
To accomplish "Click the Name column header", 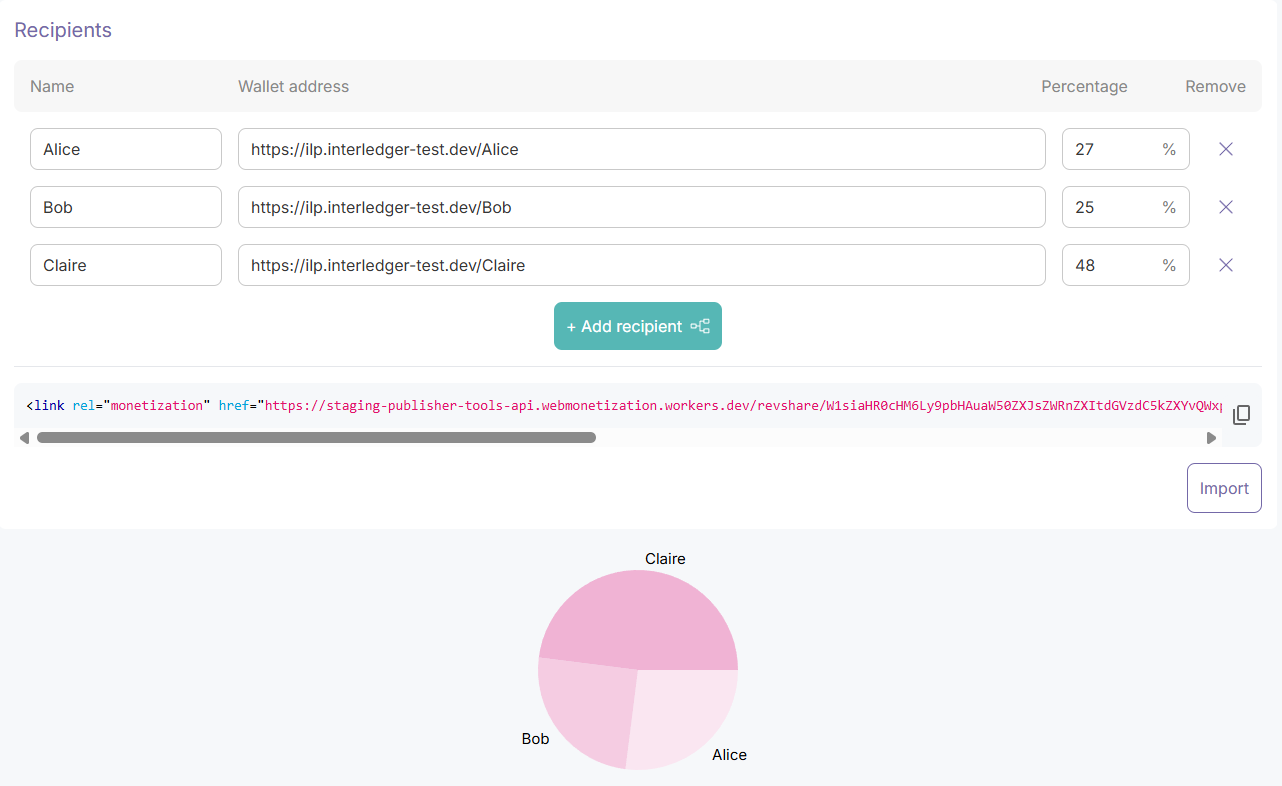I will pos(52,86).
